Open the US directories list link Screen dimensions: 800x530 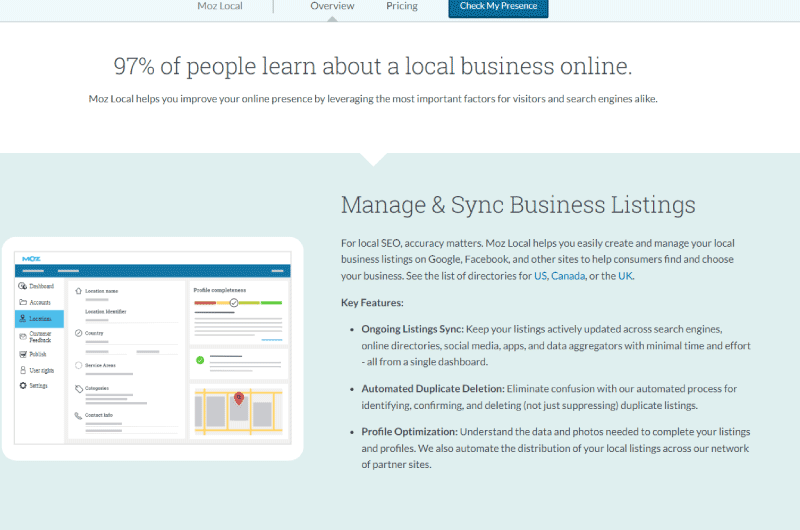tap(540, 276)
